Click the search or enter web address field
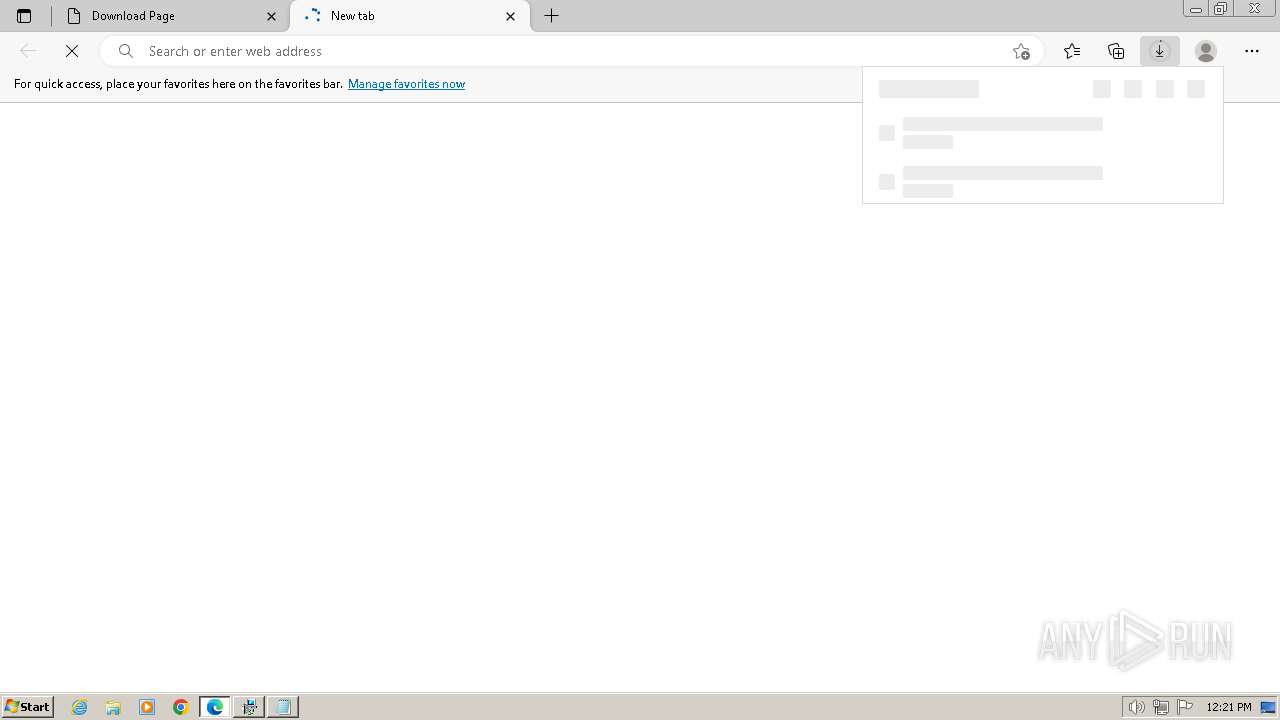This screenshot has width=1280, height=720. pyautogui.click(x=570, y=51)
